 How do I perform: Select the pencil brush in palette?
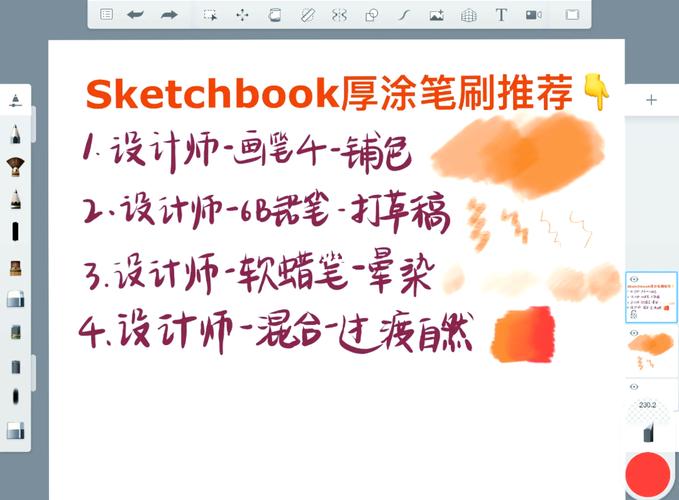point(16,133)
